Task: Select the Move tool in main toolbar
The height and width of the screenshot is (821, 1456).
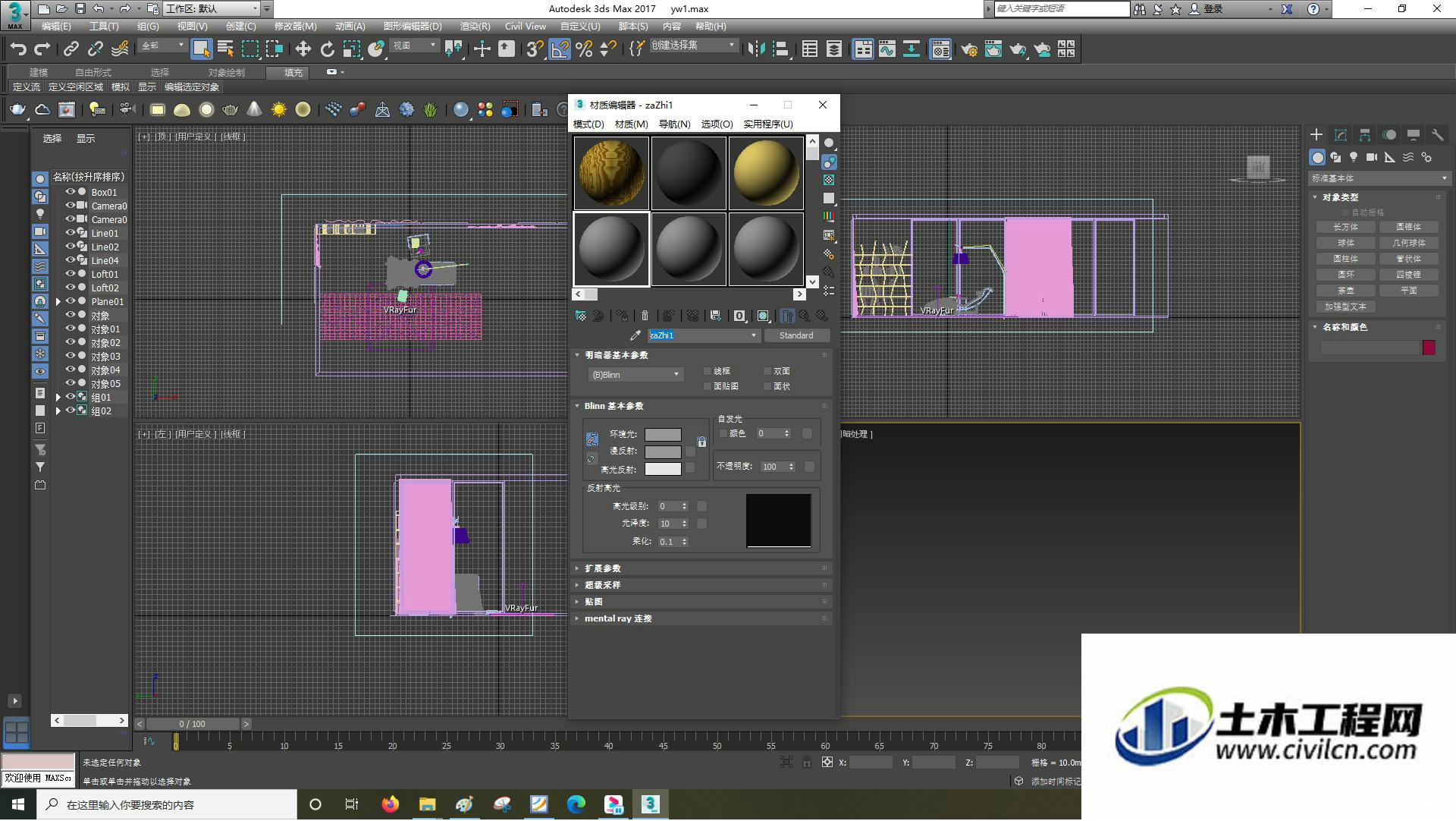Action: 303,49
